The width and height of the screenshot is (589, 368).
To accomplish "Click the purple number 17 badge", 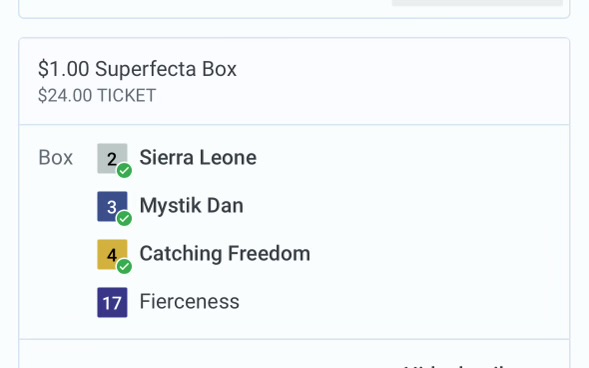I will (112, 303).
